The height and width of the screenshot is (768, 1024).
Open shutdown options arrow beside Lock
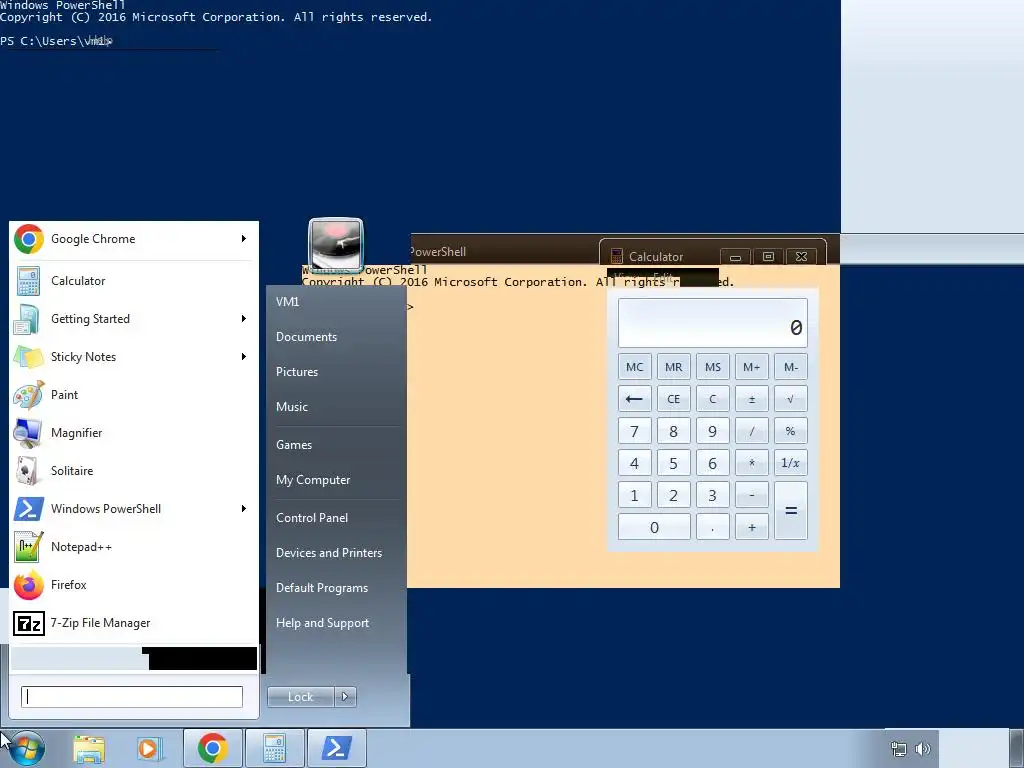click(x=345, y=697)
